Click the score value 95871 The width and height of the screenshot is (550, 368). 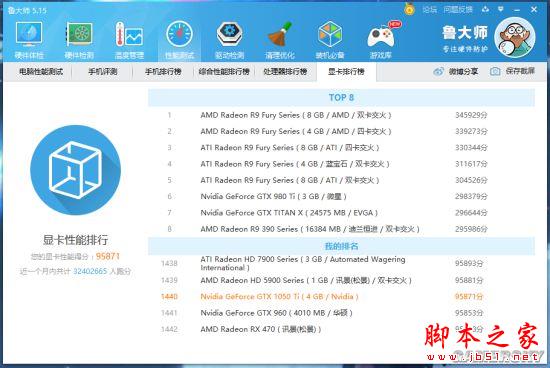click(108, 256)
